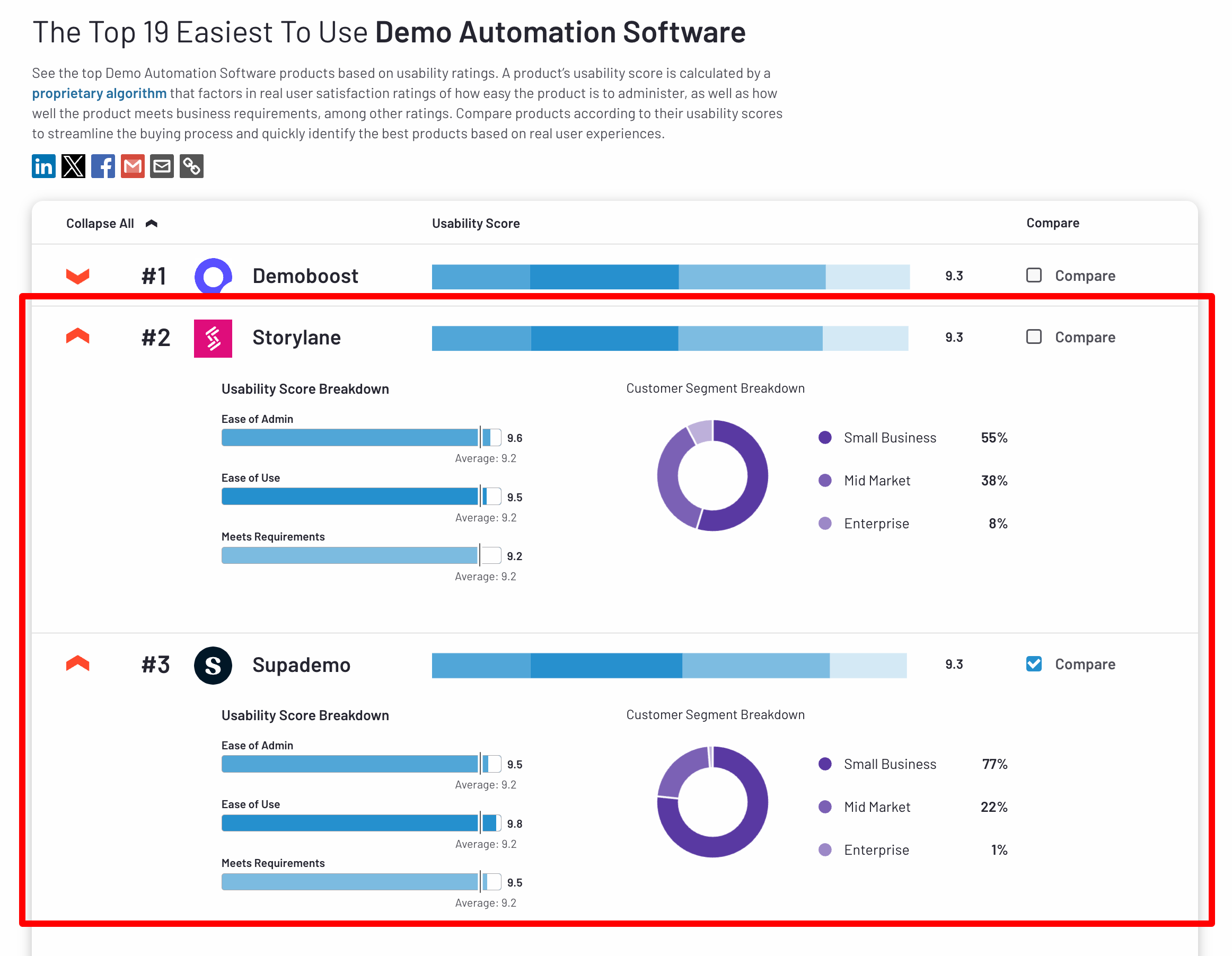This screenshot has width=1232, height=956.
Task: Click the Demoboost logo
Action: [213, 277]
